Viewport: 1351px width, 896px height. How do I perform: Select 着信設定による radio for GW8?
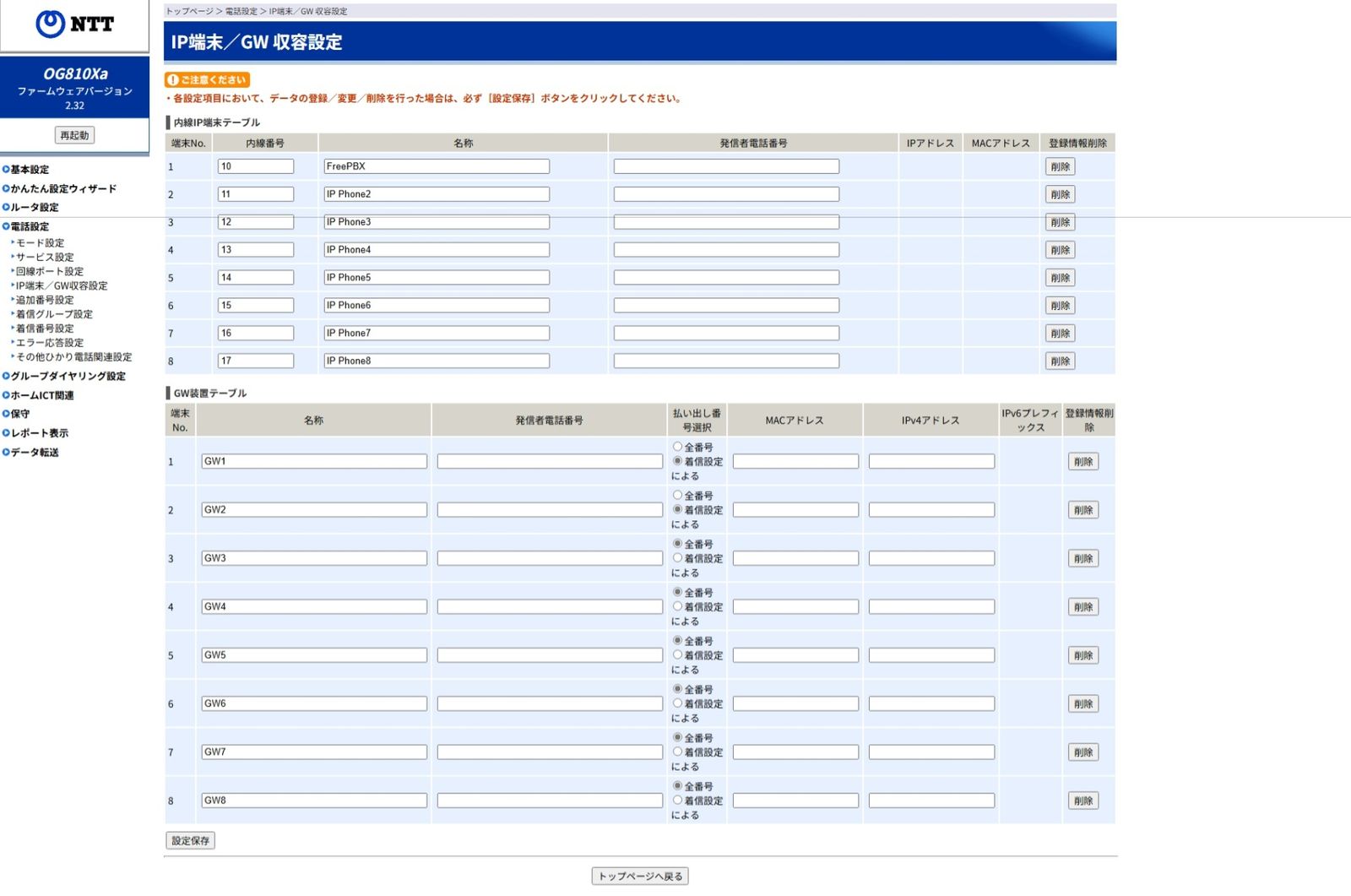tap(677, 800)
